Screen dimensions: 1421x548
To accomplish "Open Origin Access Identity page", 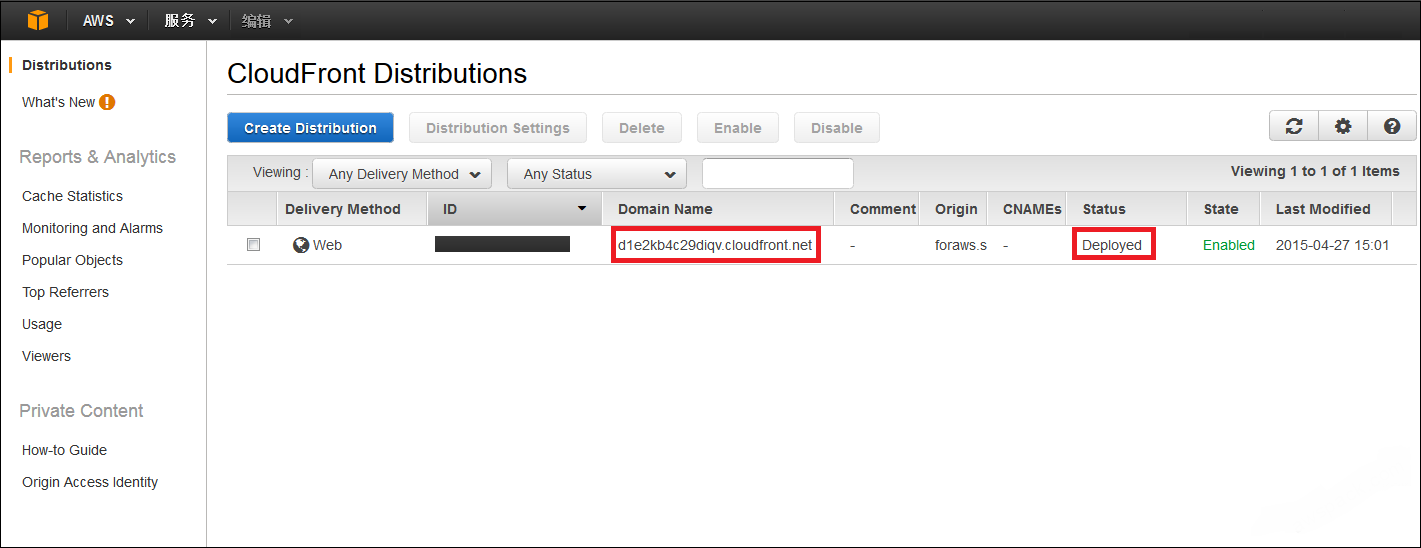I will tap(90, 482).
